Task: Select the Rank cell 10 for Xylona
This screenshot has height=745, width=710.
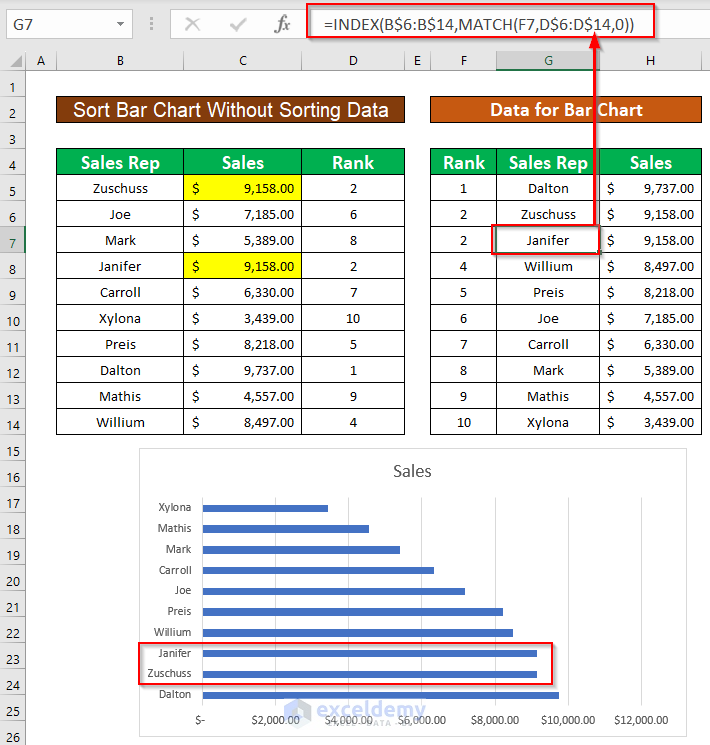Action: [353, 318]
